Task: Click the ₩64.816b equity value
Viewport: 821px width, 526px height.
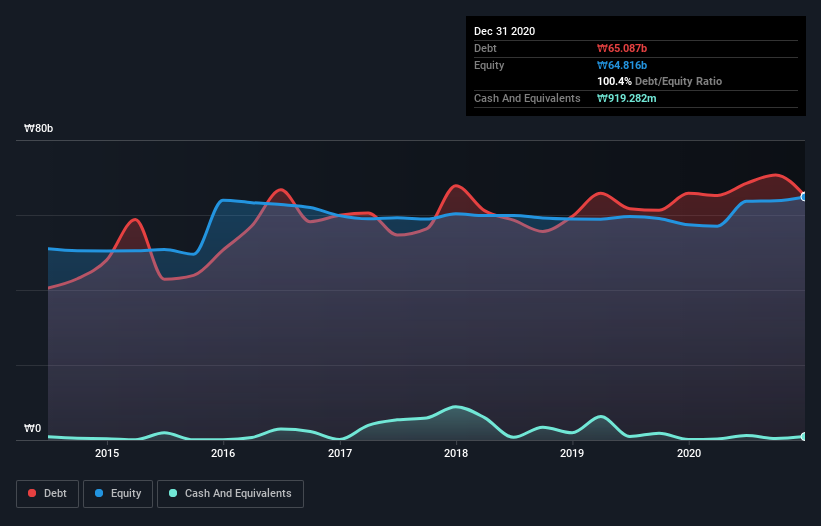Action: [x=622, y=65]
